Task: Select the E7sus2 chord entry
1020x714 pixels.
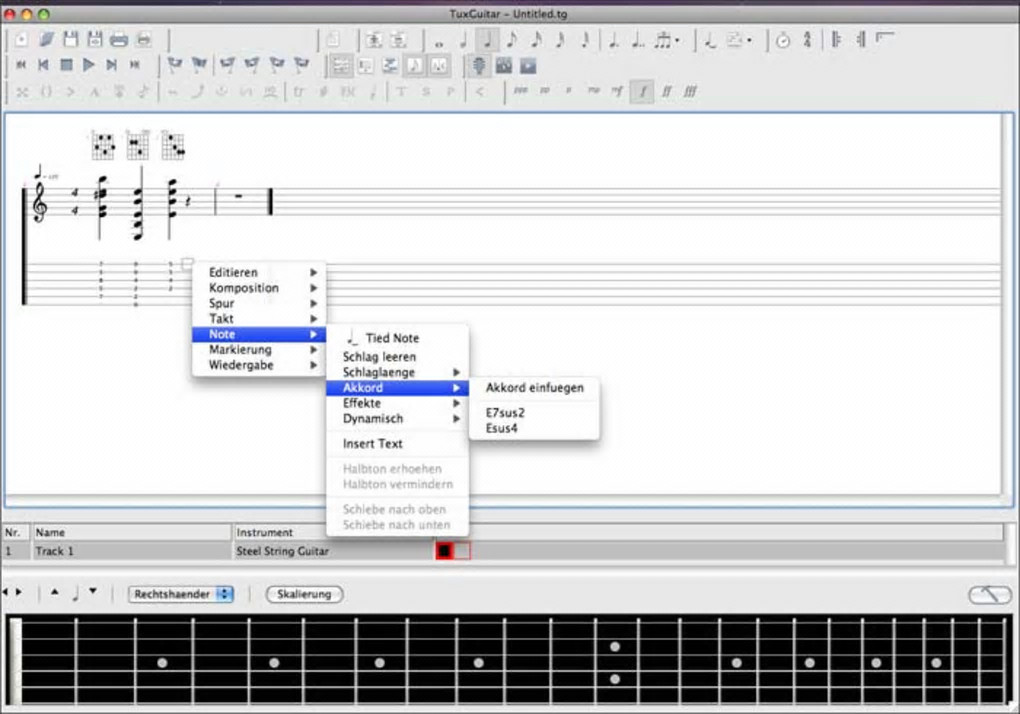Action: pos(505,412)
